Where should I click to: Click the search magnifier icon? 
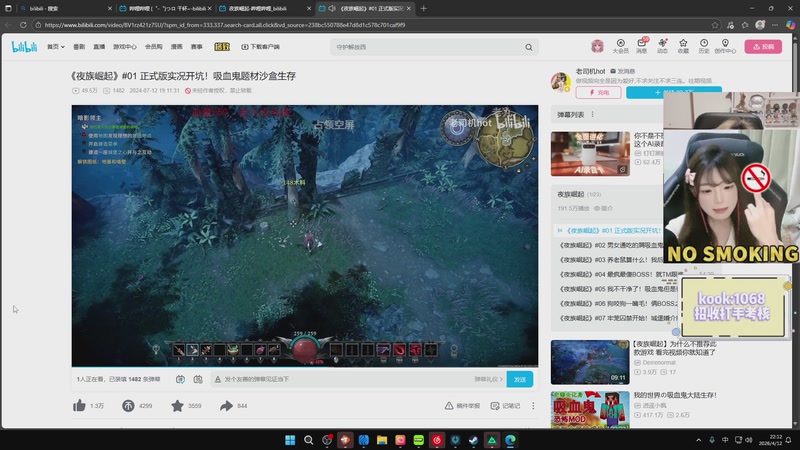tap(529, 47)
